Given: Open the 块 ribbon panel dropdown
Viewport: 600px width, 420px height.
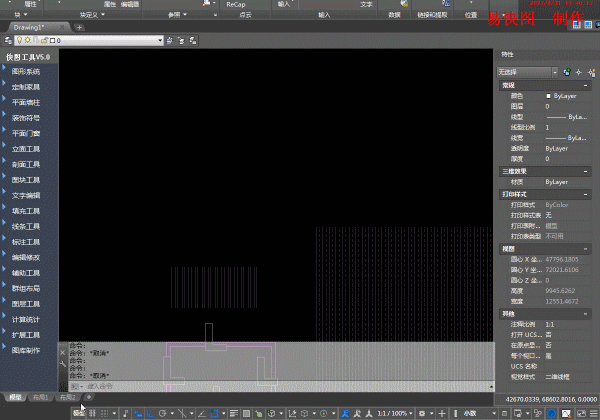Looking at the screenshot, I should tap(21, 15).
